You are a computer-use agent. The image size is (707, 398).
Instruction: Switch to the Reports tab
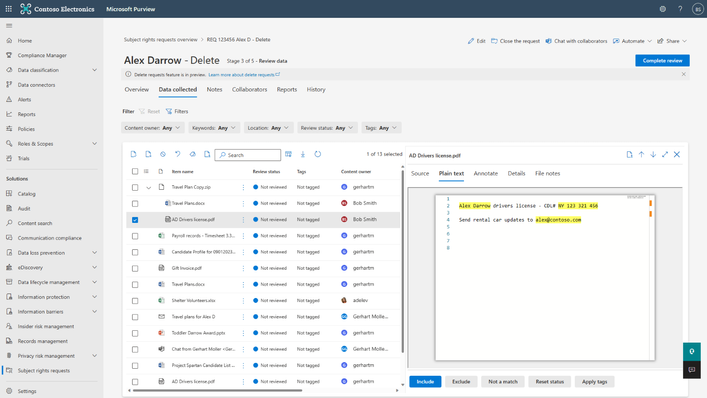pyautogui.click(x=287, y=90)
